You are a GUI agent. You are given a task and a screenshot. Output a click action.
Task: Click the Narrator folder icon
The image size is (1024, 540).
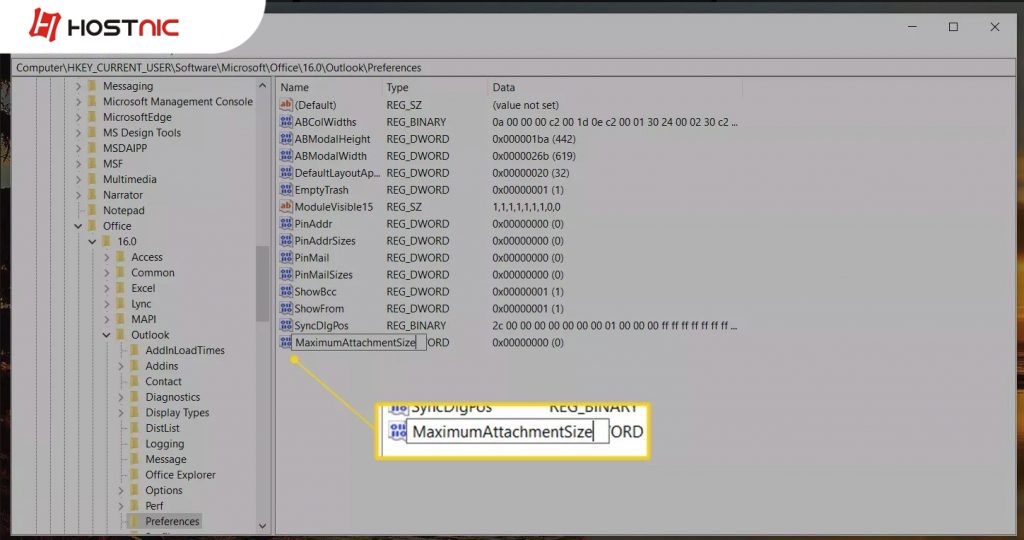[92, 195]
